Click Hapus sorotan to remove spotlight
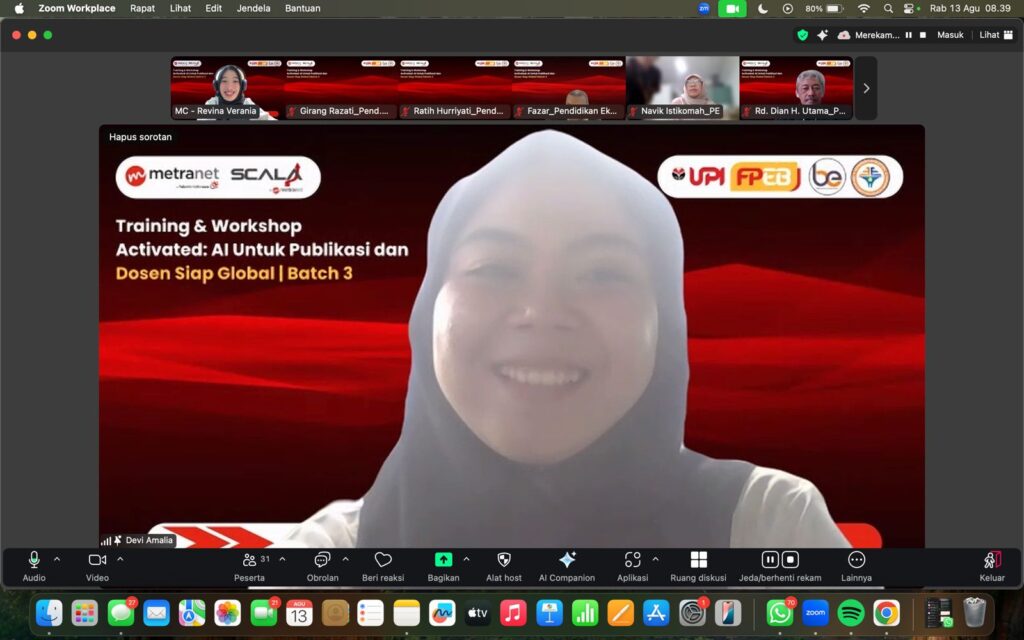Screen dimensions: 1024x640 140,136
